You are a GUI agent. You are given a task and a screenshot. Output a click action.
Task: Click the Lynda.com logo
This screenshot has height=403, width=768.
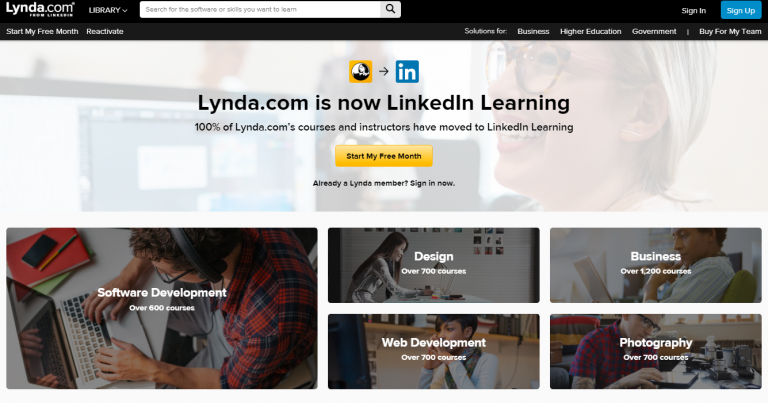[x=40, y=9]
